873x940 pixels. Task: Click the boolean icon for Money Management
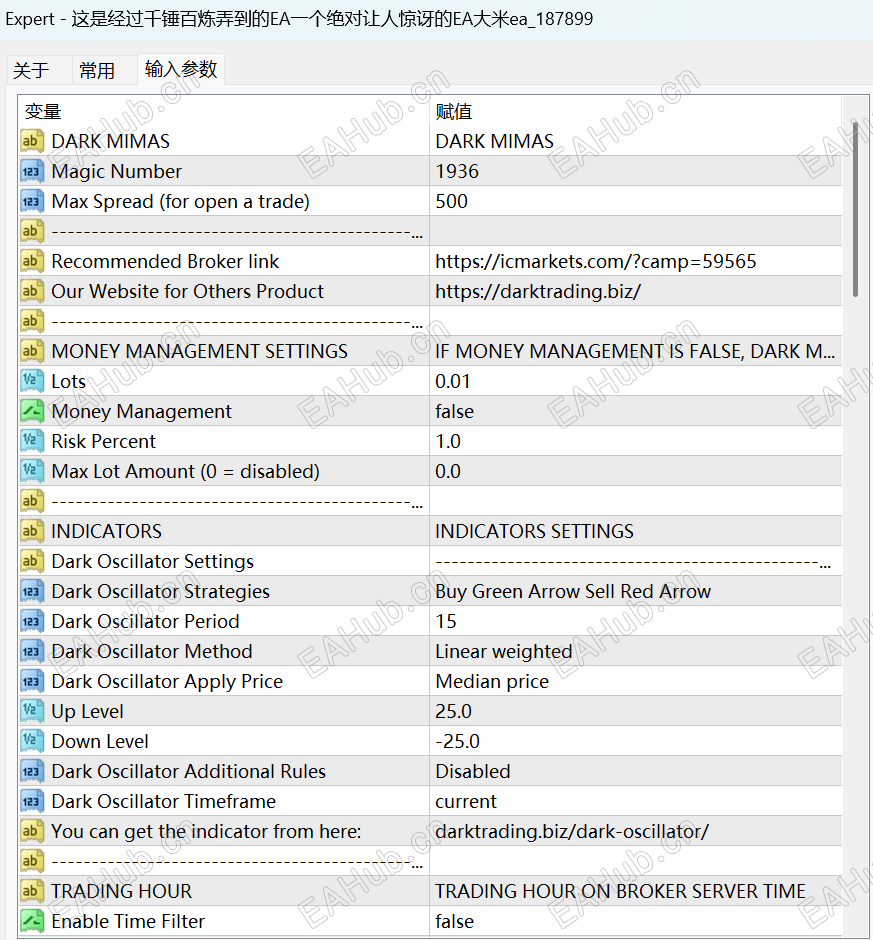(32, 411)
